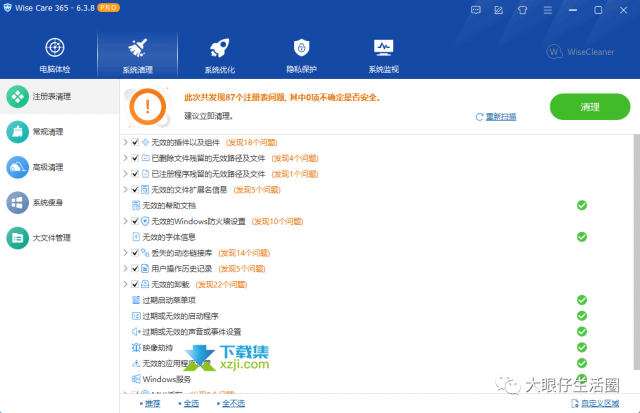The height and width of the screenshot is (413, 640).
Task: Expand the 无效的Windows防火墙设置 row
Action: click(x=126, y=221)
